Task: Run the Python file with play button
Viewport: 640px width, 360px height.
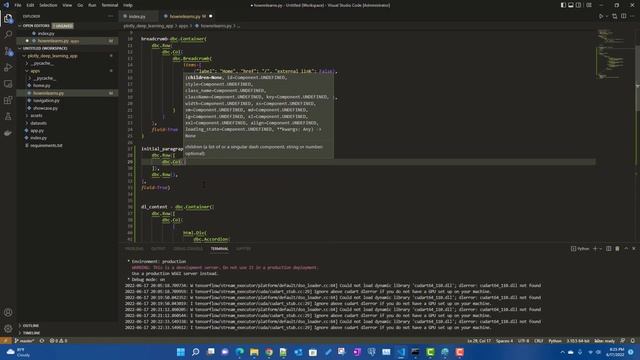Action: [x=601, y=16]
